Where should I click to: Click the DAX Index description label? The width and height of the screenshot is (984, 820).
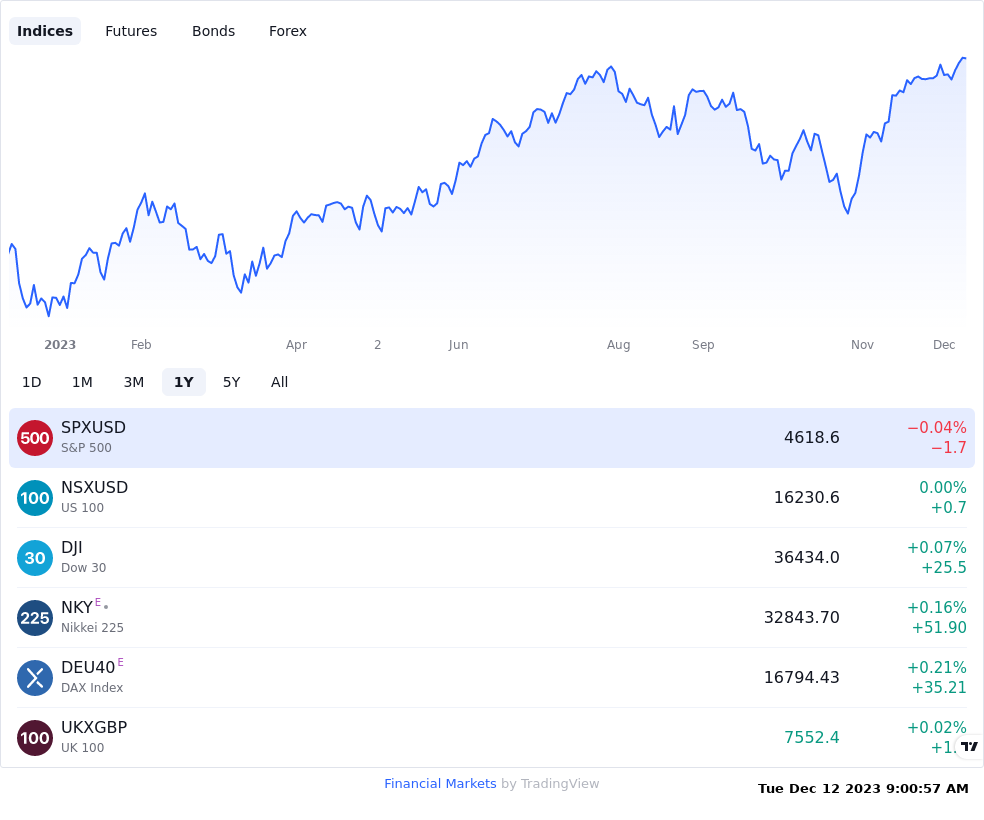click(x=92, y=688)
